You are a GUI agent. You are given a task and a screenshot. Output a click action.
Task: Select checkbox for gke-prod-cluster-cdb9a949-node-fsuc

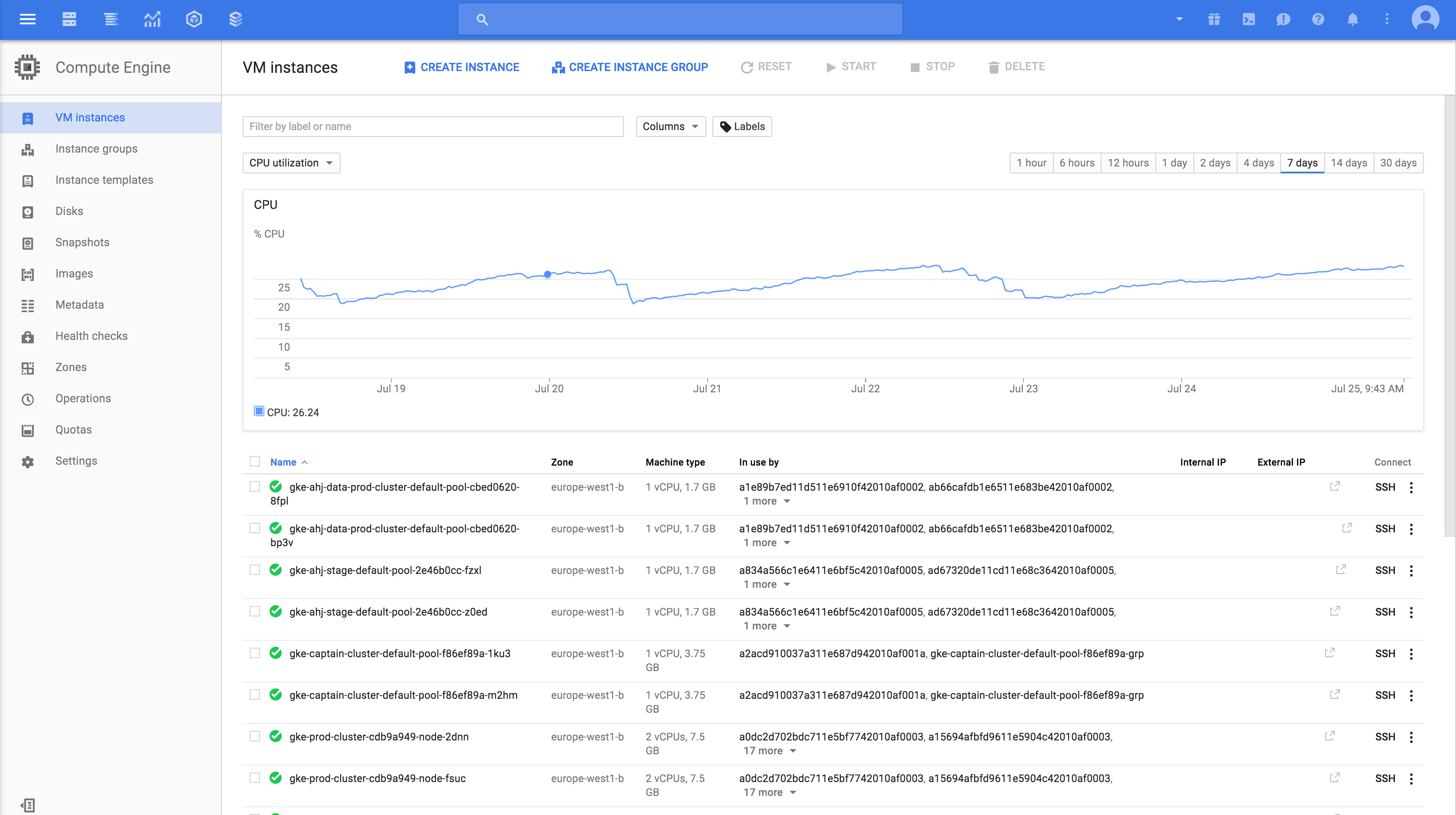255,778
